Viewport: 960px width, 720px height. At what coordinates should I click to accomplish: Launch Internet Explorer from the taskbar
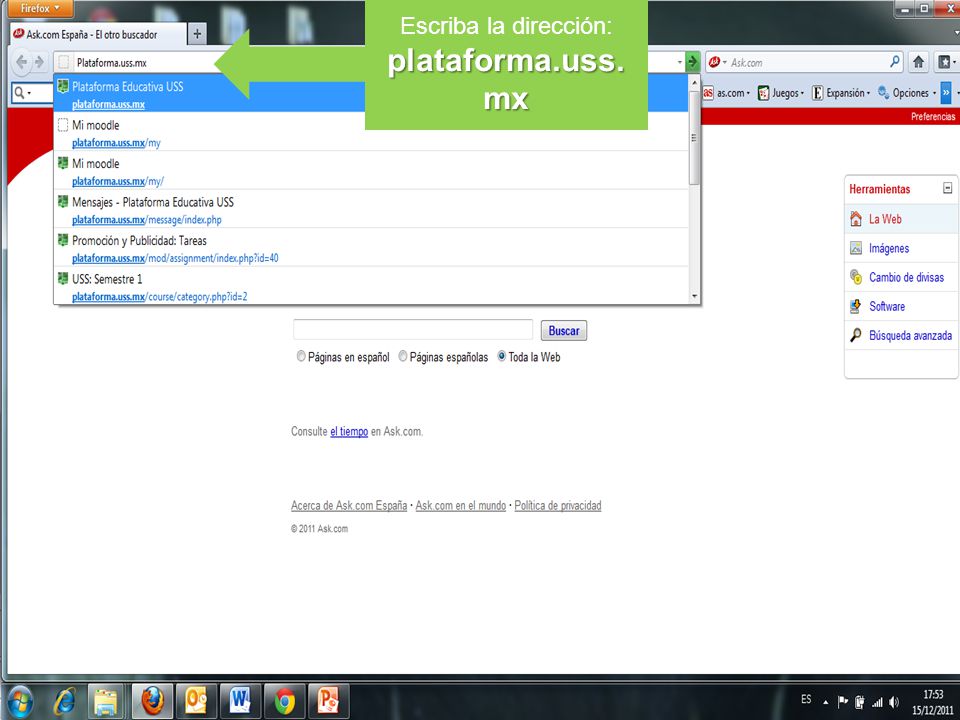pos(64,702)
